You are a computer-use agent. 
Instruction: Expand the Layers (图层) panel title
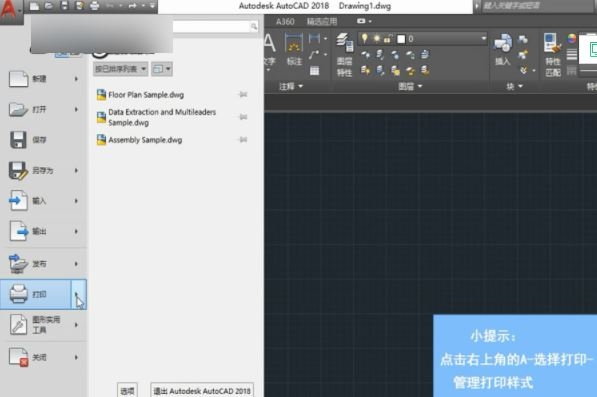[410, 86]
